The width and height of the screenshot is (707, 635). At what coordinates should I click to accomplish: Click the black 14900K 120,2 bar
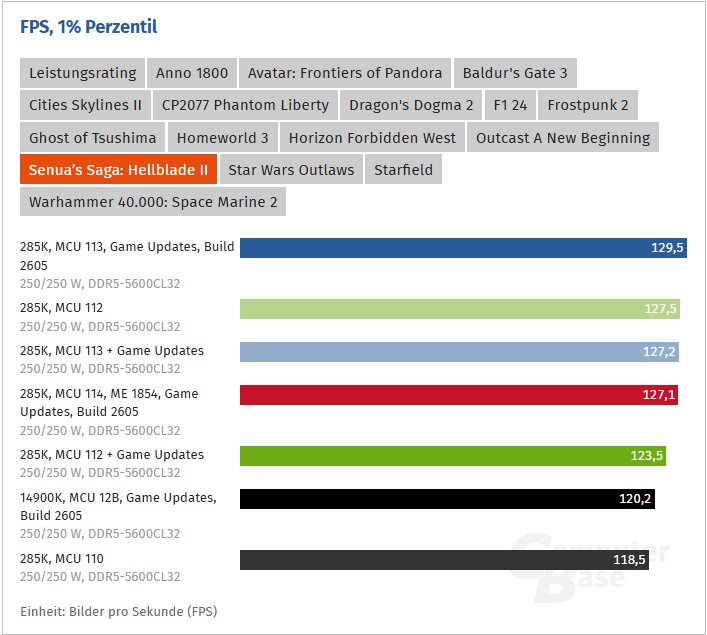click(x=447, y=499)
